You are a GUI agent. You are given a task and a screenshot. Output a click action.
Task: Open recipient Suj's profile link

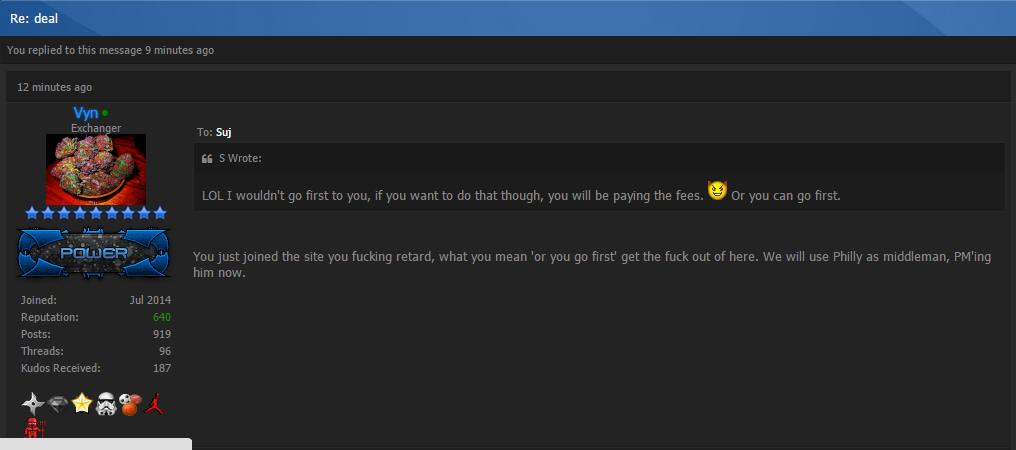pyautogui.click(x=224, y=132)
